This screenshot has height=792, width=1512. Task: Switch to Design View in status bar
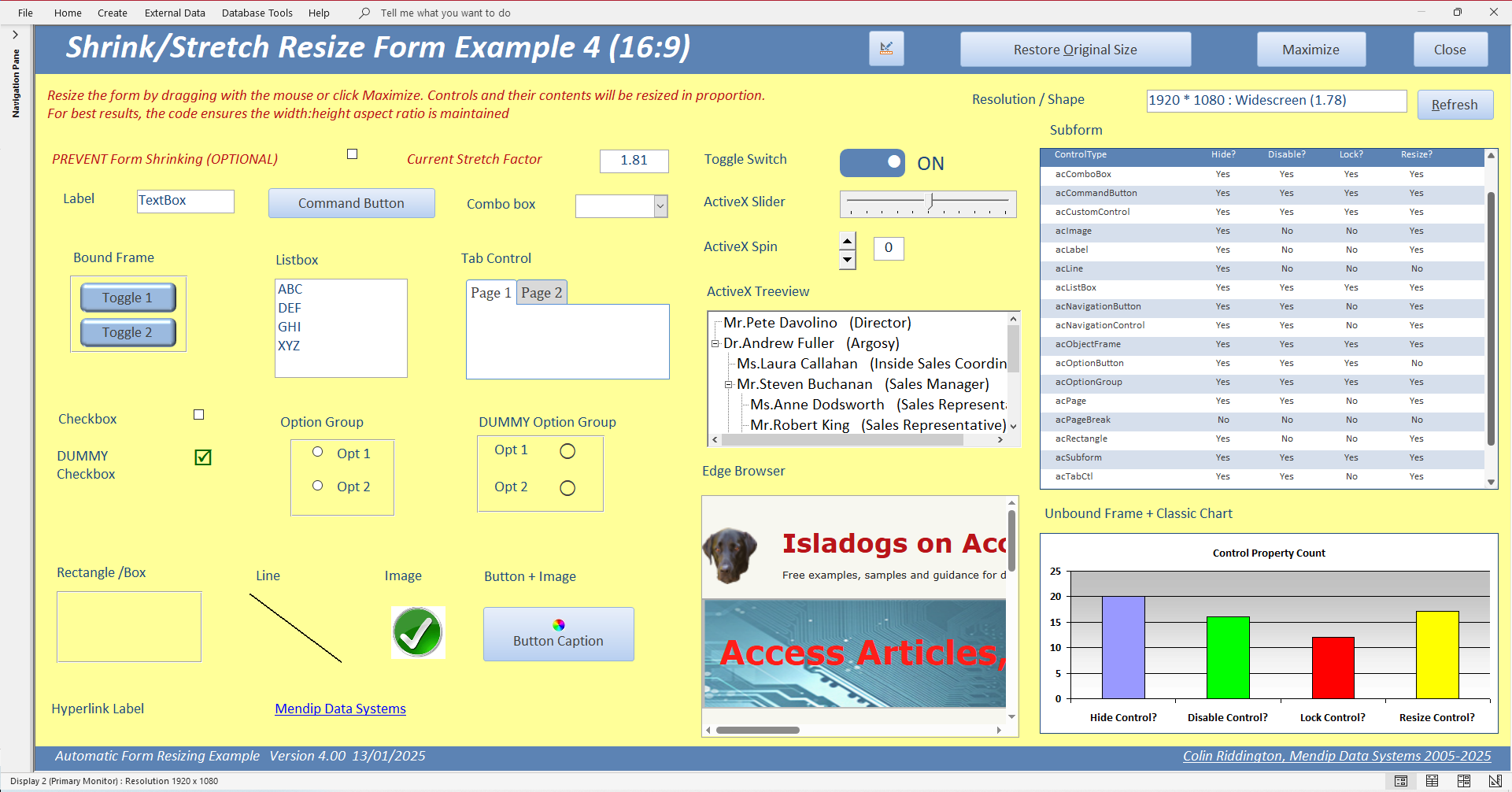coord(1495,781)
